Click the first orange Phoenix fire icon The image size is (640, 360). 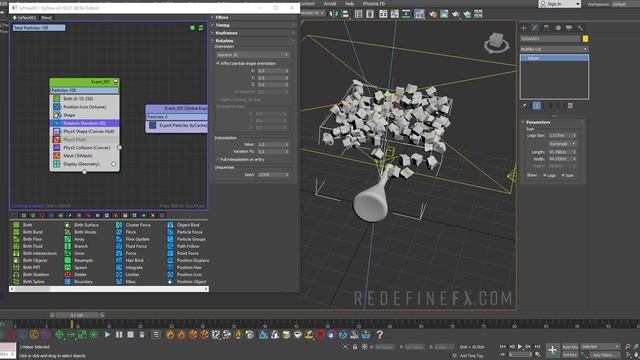170,335
